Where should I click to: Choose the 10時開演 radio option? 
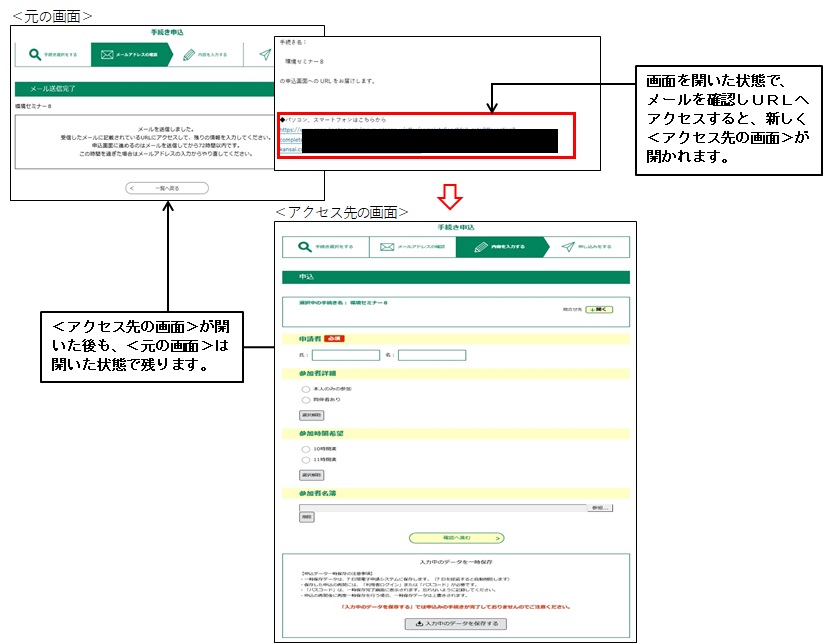pos(303,449)
